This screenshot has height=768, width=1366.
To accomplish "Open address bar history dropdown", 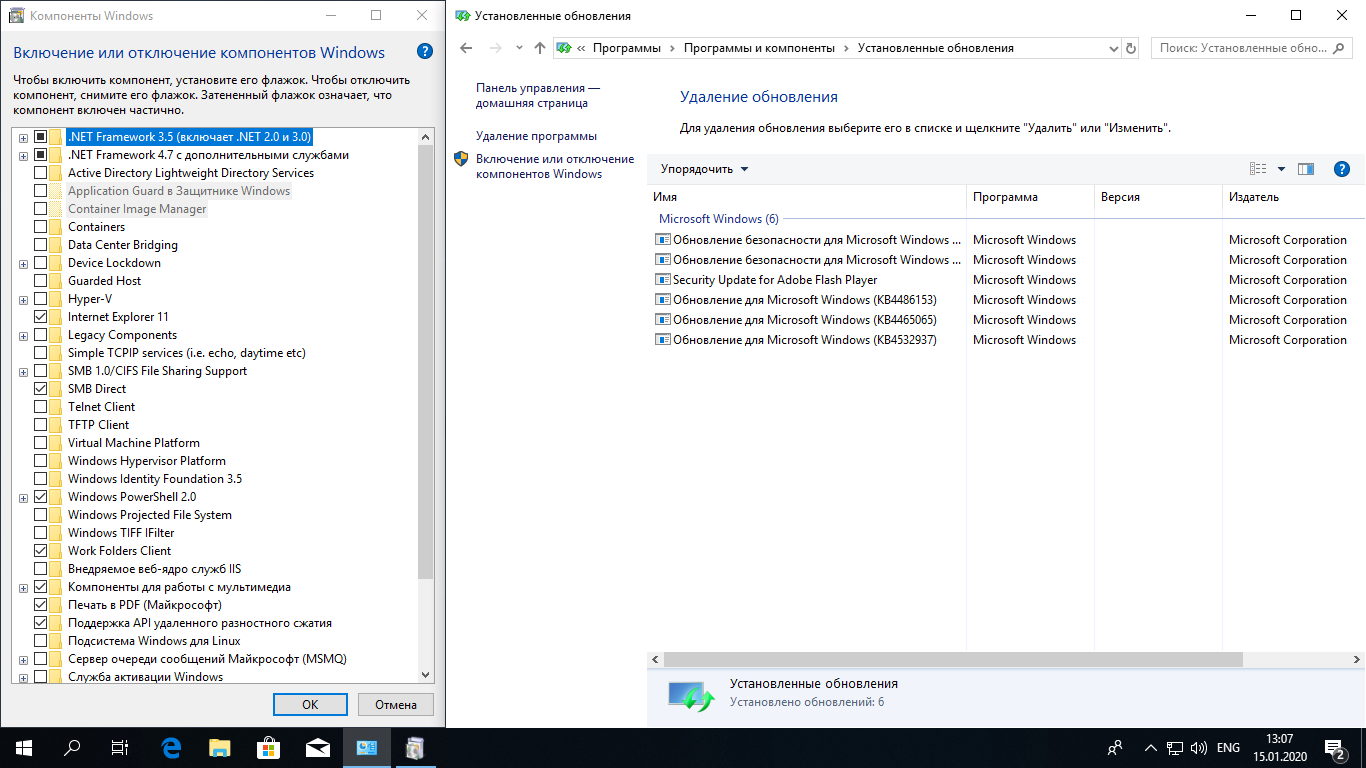I will click(1114, 48).
